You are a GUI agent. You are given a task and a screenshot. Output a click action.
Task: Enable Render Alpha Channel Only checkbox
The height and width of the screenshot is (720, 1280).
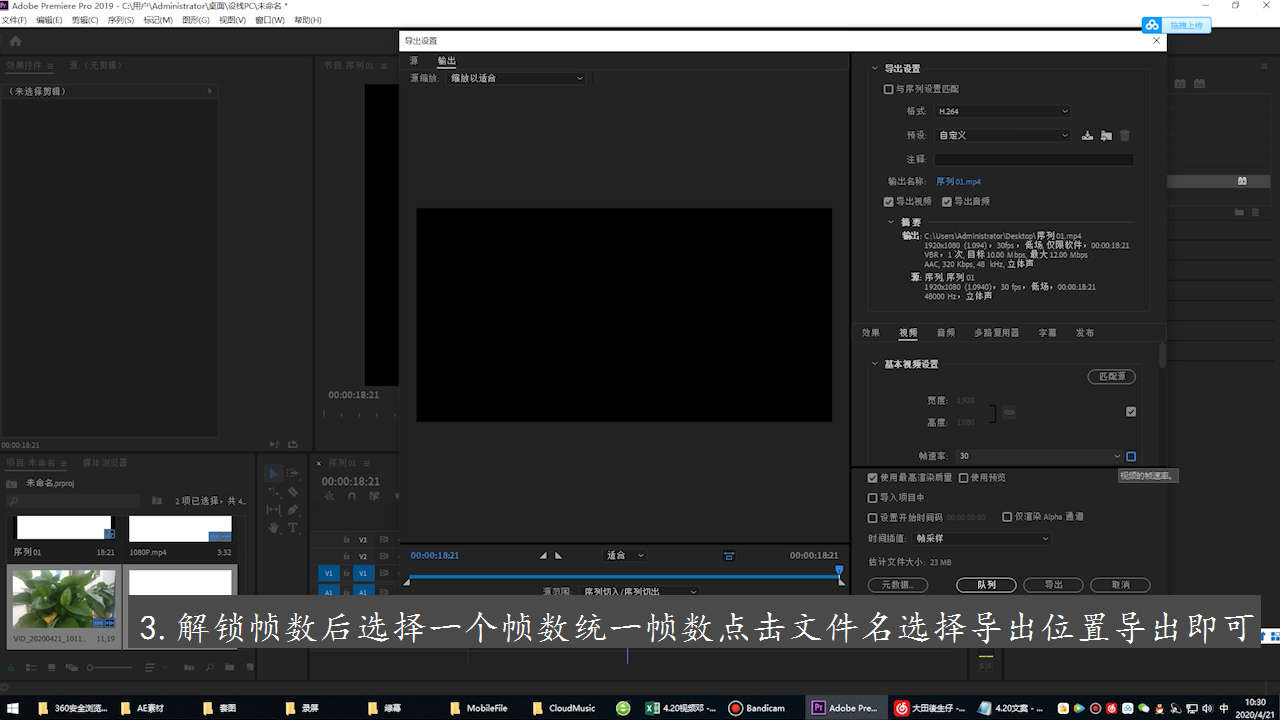click(1007, 517)
